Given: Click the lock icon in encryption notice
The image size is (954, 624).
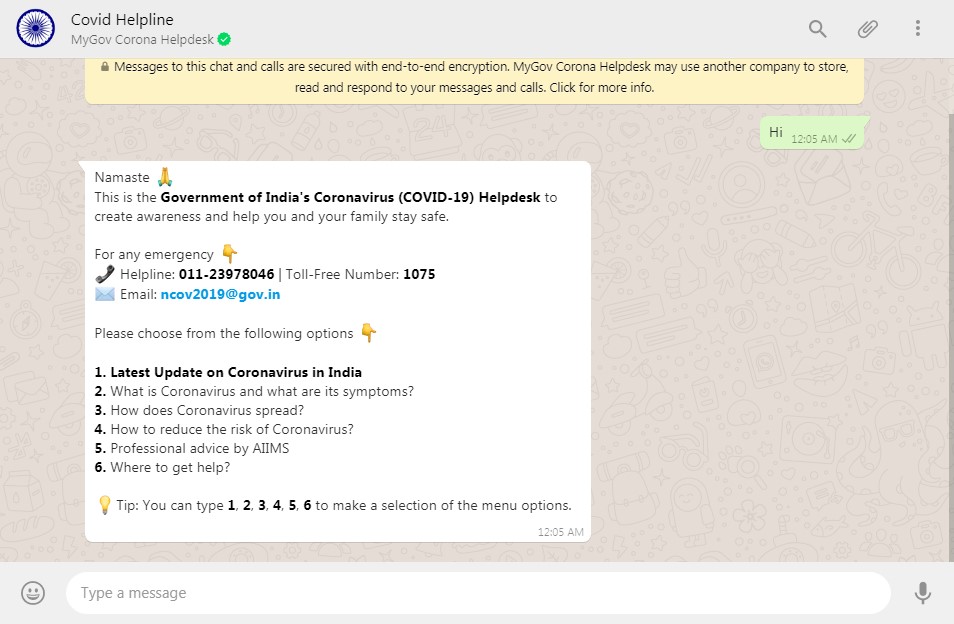Looking at the screenshot, I should [105, 67].
